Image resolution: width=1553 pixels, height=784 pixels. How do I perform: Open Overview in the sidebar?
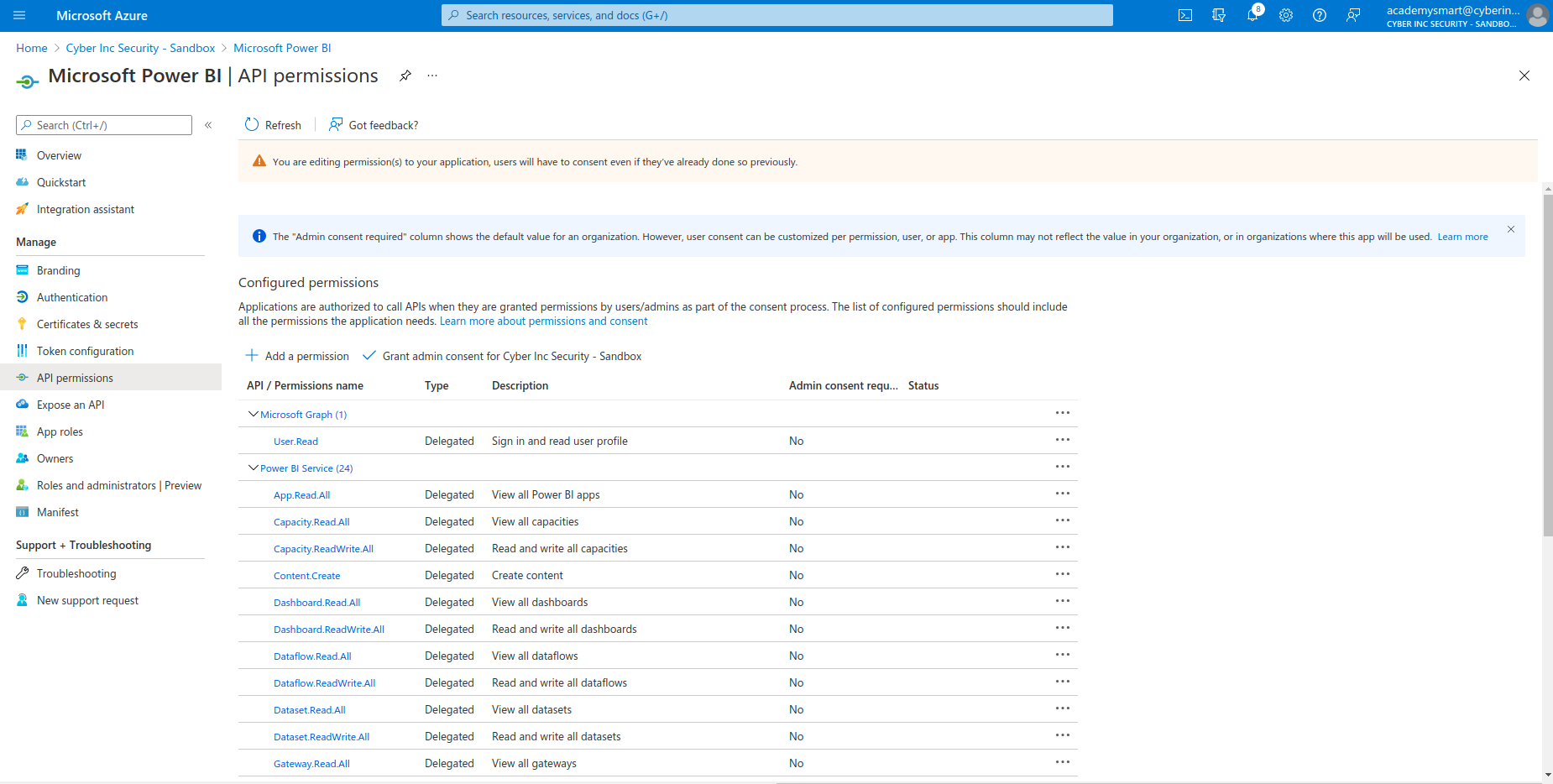point(59,155)
